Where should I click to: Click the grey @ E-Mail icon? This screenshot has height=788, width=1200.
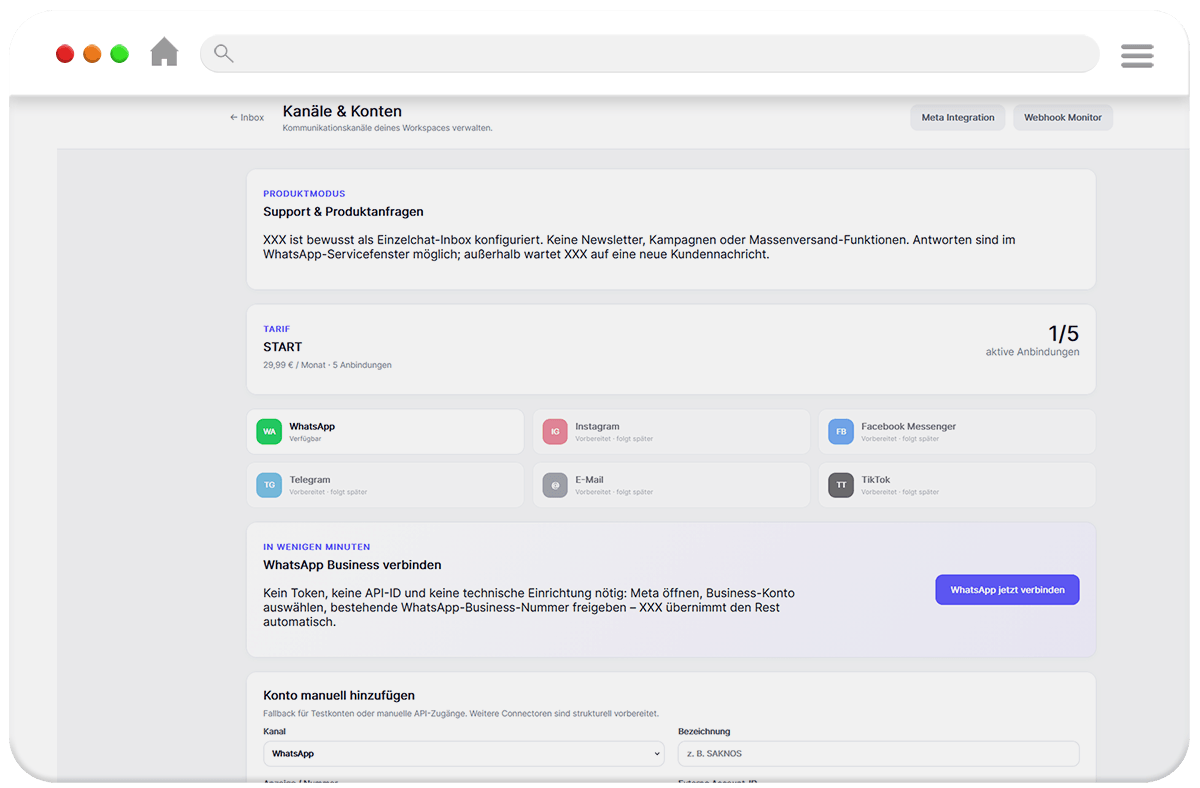555,485
